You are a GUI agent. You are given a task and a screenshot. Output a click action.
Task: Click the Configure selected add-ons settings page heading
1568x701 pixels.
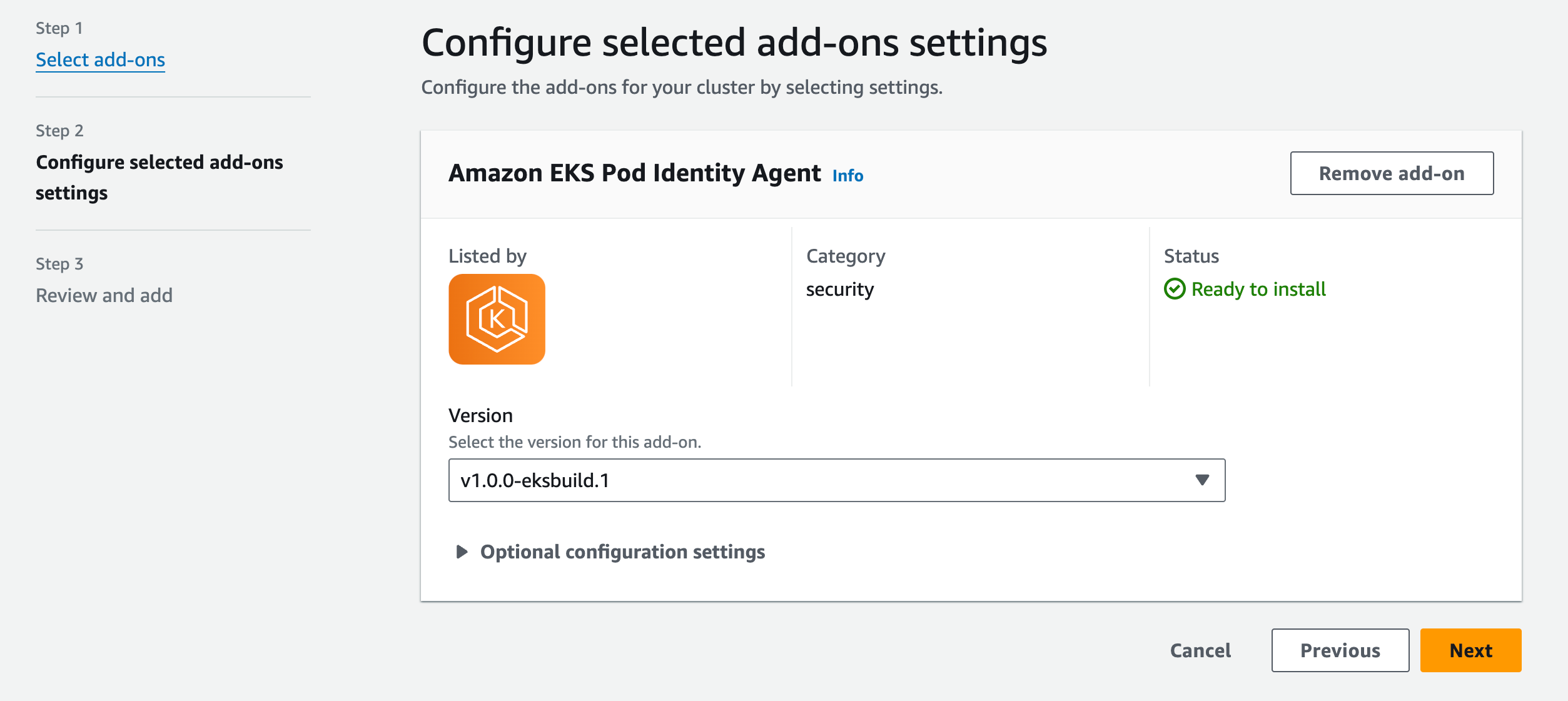coord(734,43)
